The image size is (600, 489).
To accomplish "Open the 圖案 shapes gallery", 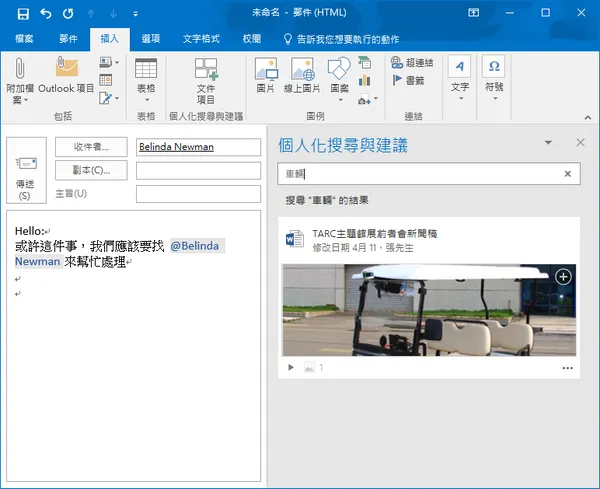I will [x=339, y=80].
